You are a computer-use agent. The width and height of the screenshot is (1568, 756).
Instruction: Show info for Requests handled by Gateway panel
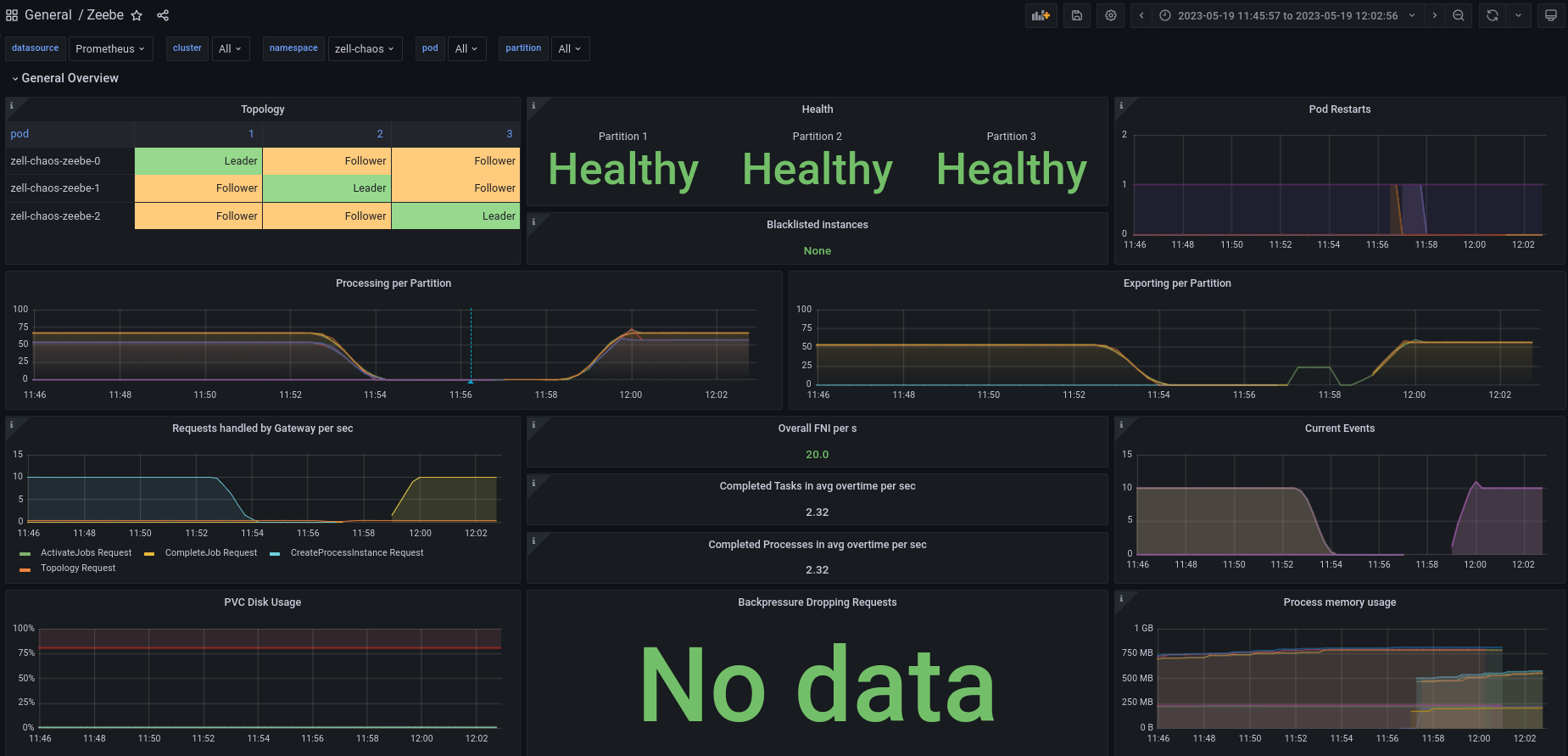tap(12, 424)
